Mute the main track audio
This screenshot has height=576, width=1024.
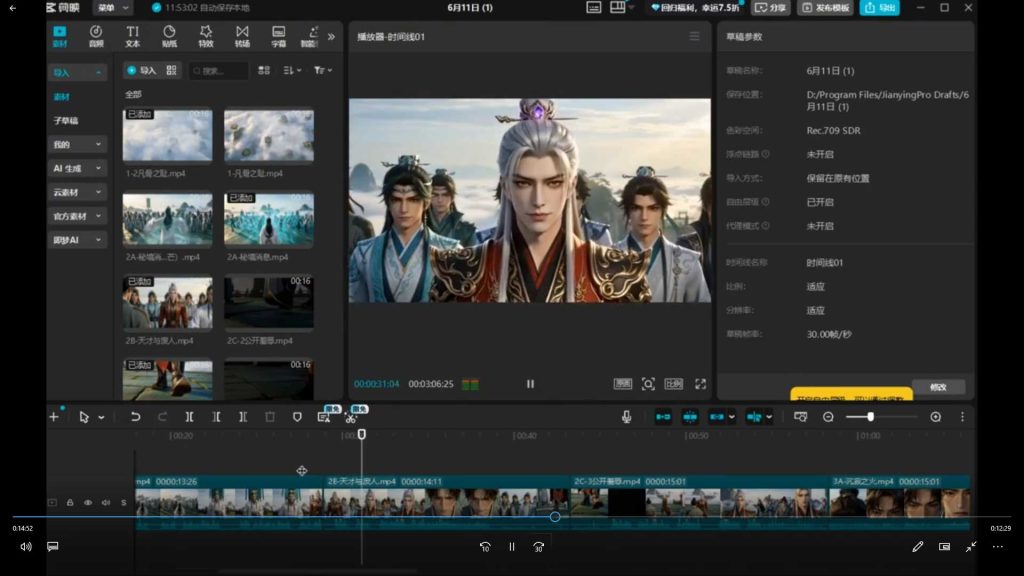click(x=106, y=502)
